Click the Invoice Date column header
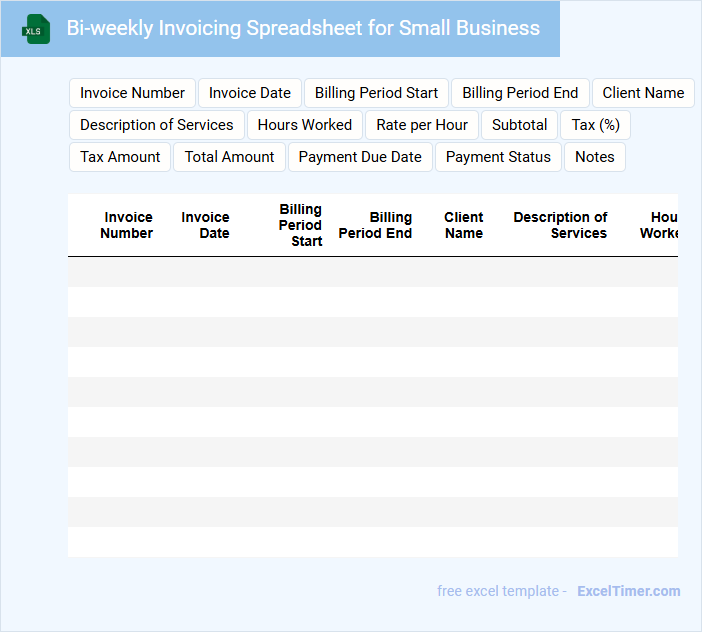 (x=205, y=225)
